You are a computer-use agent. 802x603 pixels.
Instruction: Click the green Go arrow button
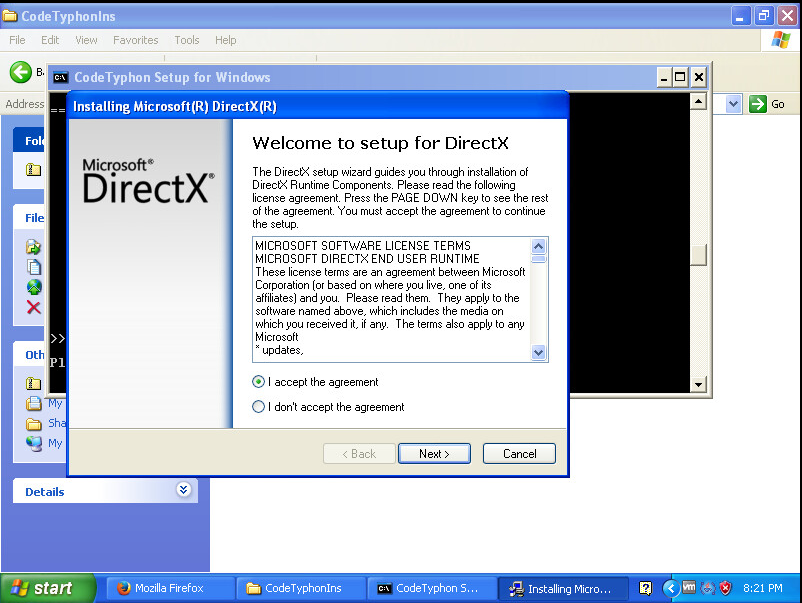tap(759, 104)
